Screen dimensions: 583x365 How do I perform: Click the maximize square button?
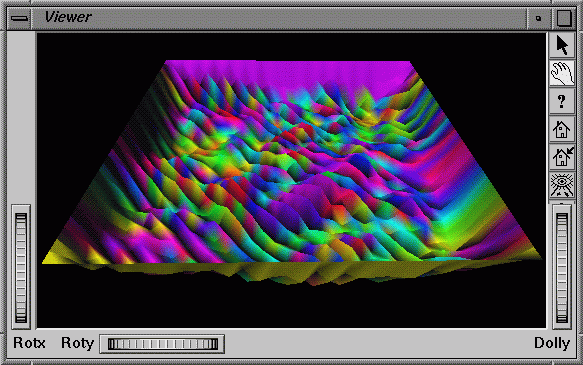(x=564, y=18)
